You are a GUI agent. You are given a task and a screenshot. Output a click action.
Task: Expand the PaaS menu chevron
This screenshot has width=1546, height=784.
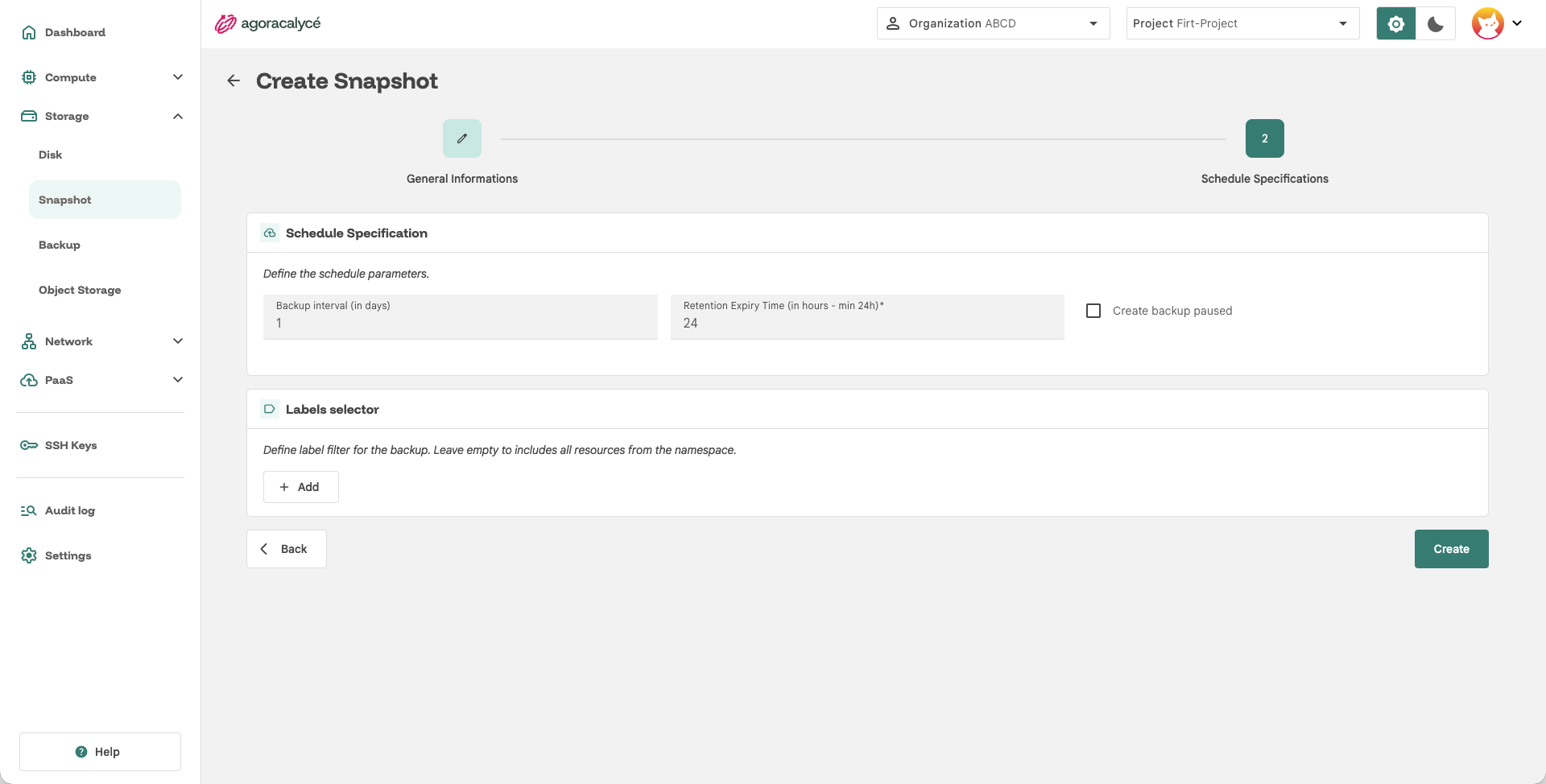(x=178, y=380)
